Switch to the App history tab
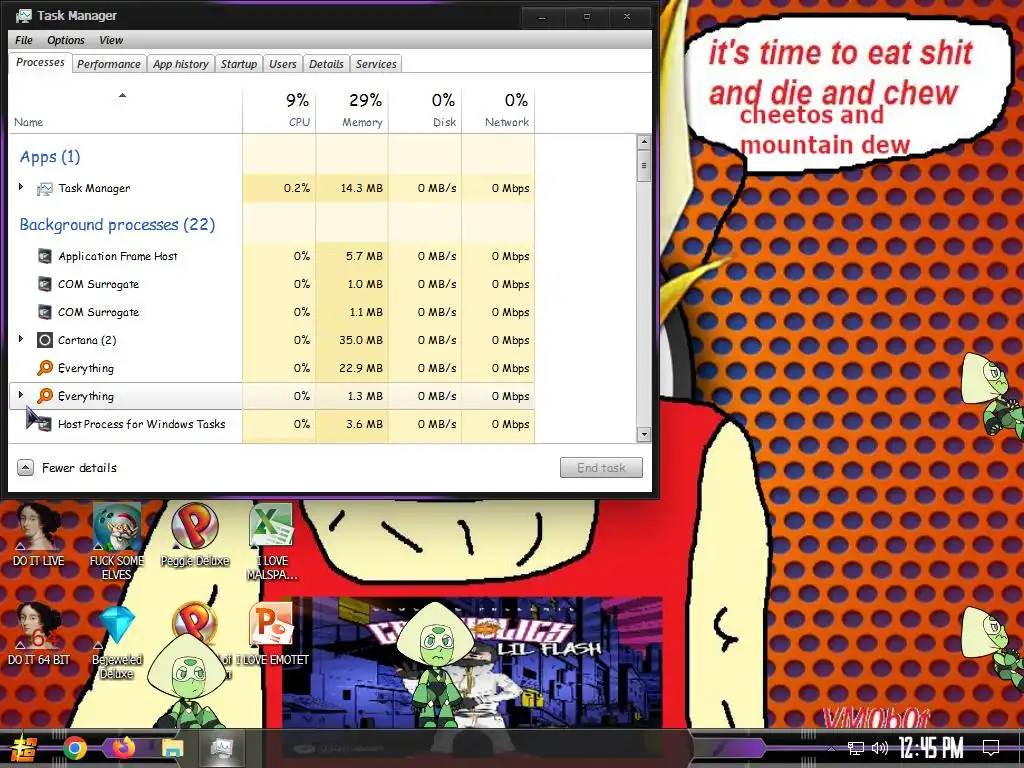The height and width of the screenshot is (768, 1024). tap(180, 64)
